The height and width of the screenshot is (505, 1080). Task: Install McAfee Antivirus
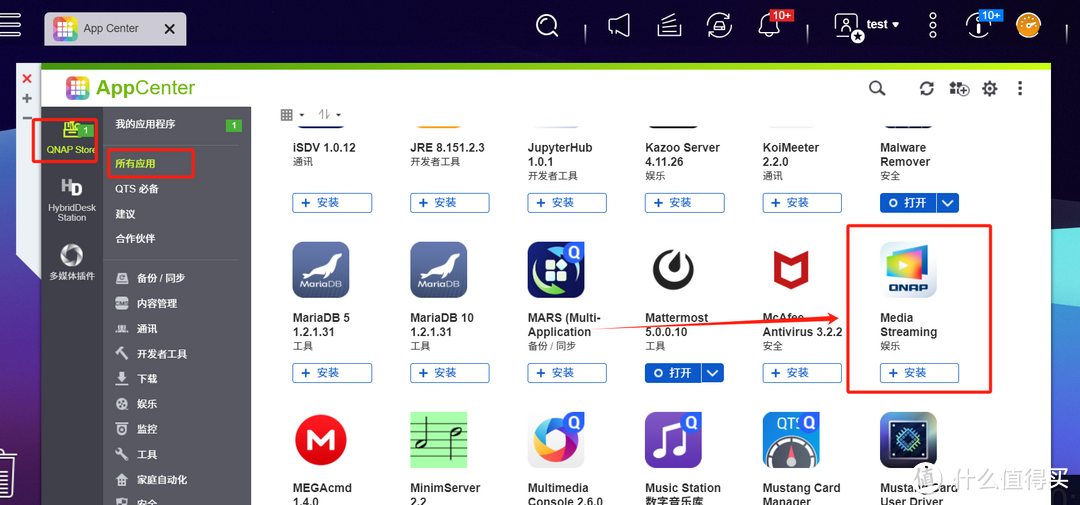(x=802, y=373)
